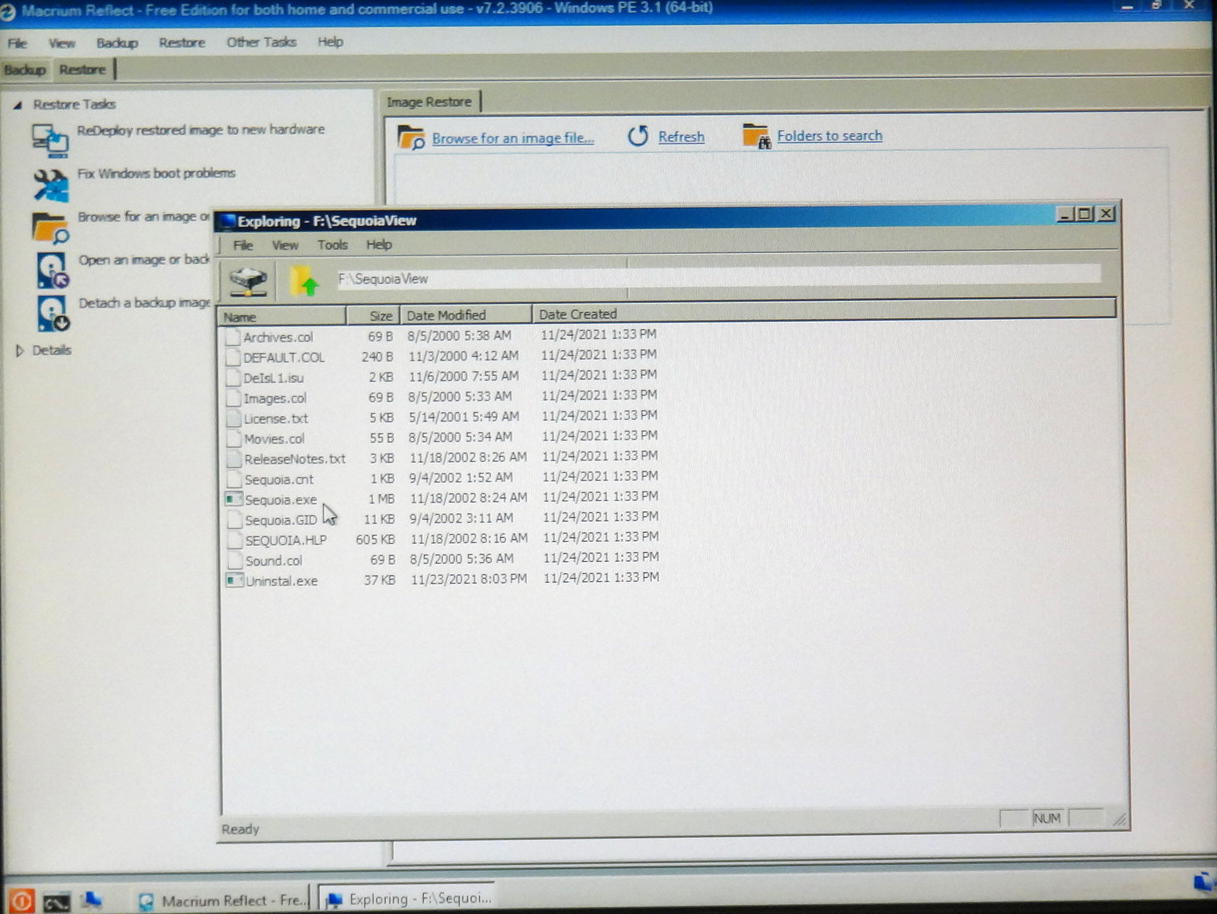The height and width of the screenshot is (914, 1217).
Task: Click ReDeploy restored image to new hardware
Action: 201,130
